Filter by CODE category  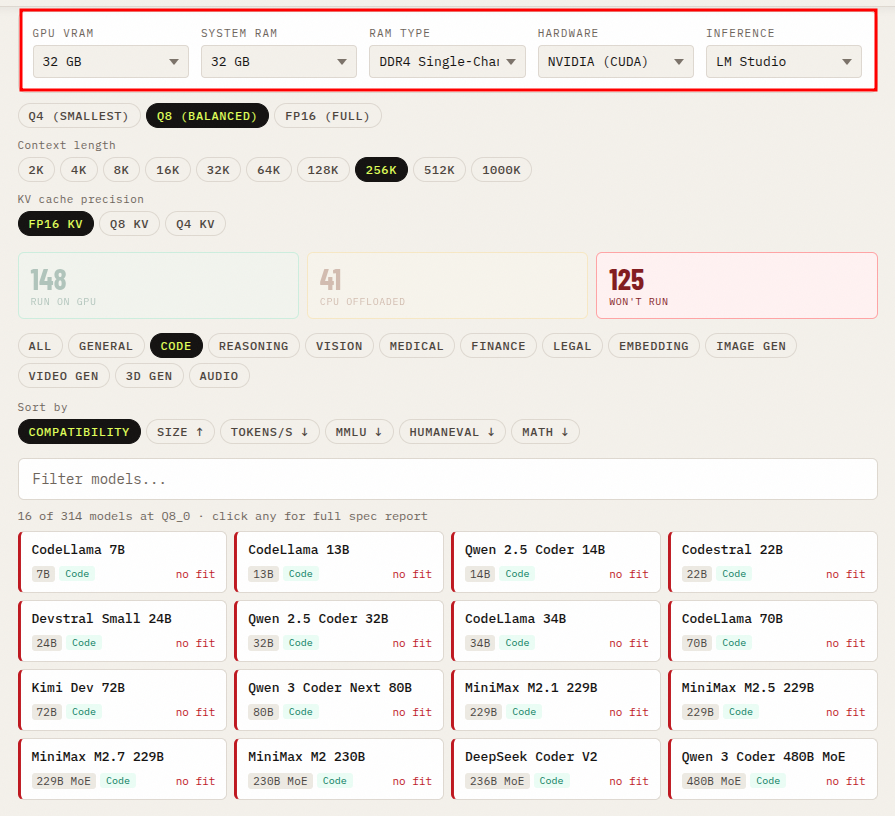point(176,346)
